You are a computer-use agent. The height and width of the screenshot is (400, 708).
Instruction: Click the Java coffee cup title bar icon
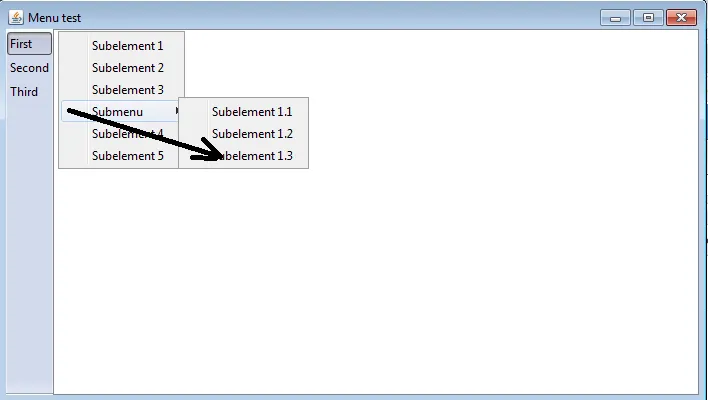coord(16,18)
